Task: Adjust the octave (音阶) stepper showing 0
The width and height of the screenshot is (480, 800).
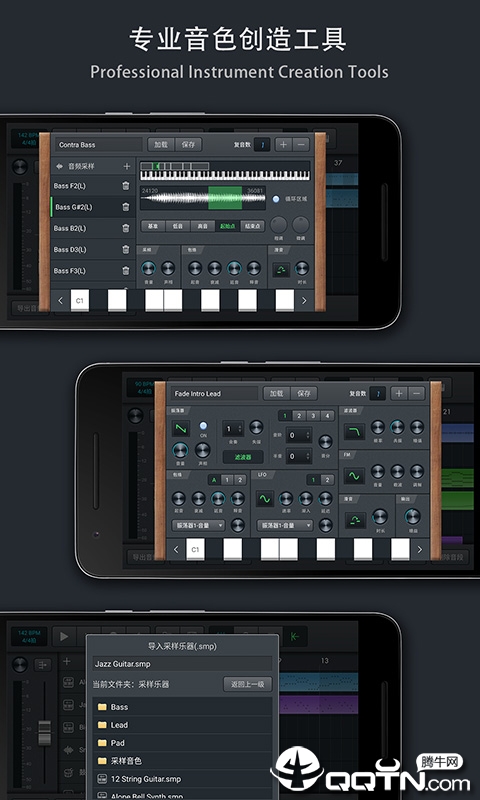Action: click(298, 435)
